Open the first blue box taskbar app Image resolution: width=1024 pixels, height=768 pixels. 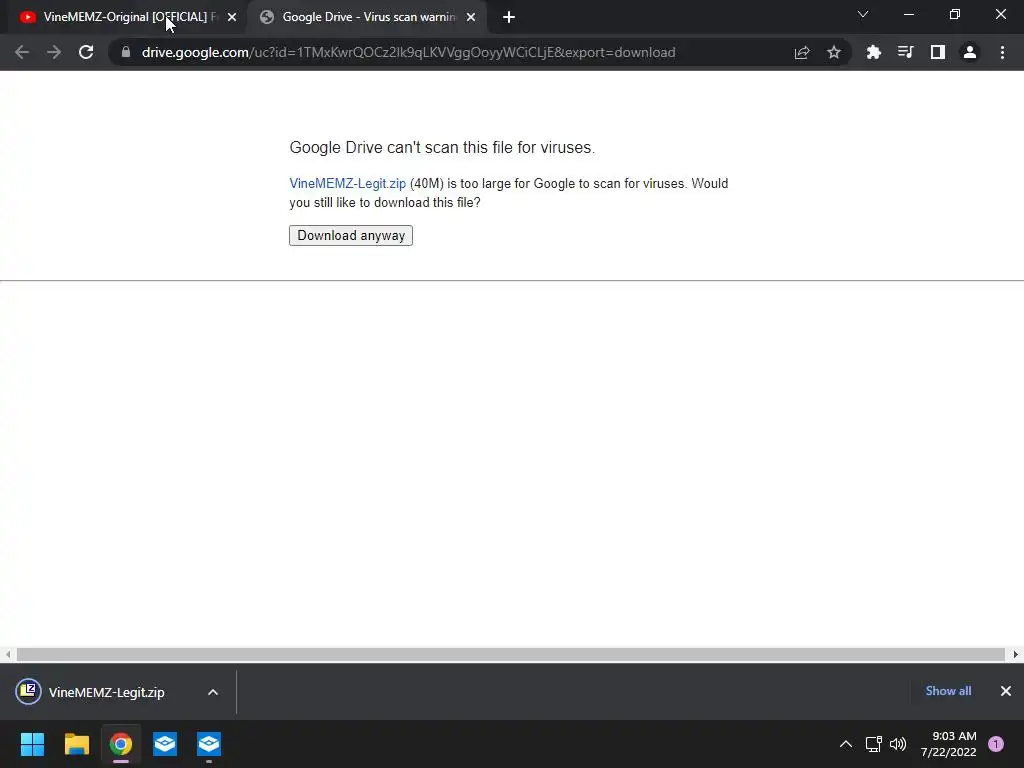coord(165,744)
